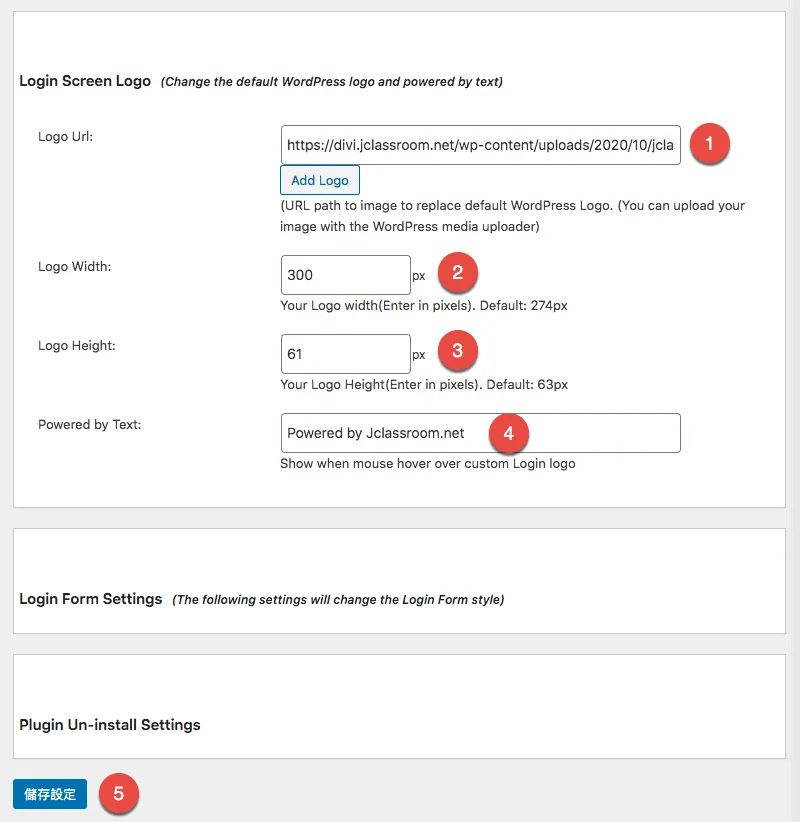
Task: Click the "Logo Width:" label
Action: tap(74, 267)
